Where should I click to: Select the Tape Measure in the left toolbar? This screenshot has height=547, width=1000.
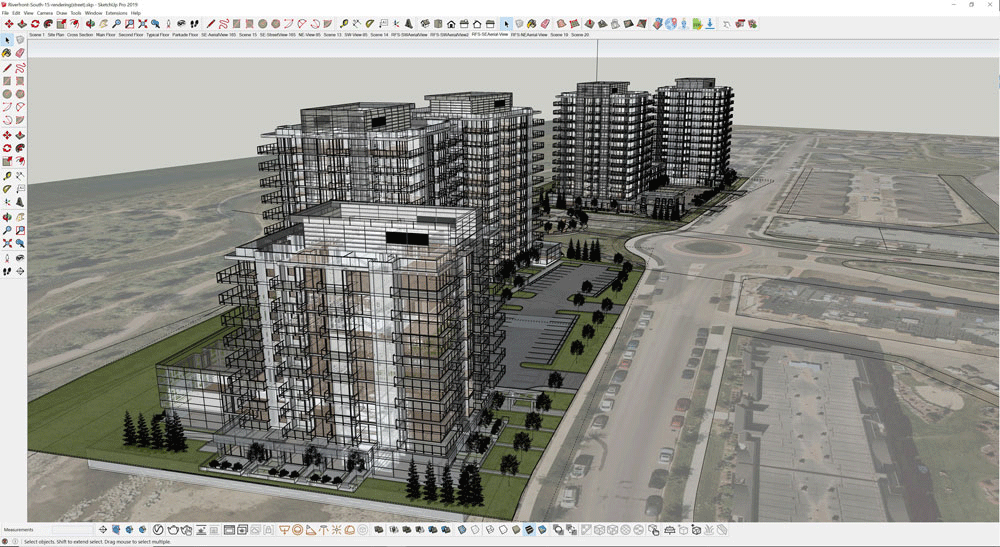coord(7,175)
